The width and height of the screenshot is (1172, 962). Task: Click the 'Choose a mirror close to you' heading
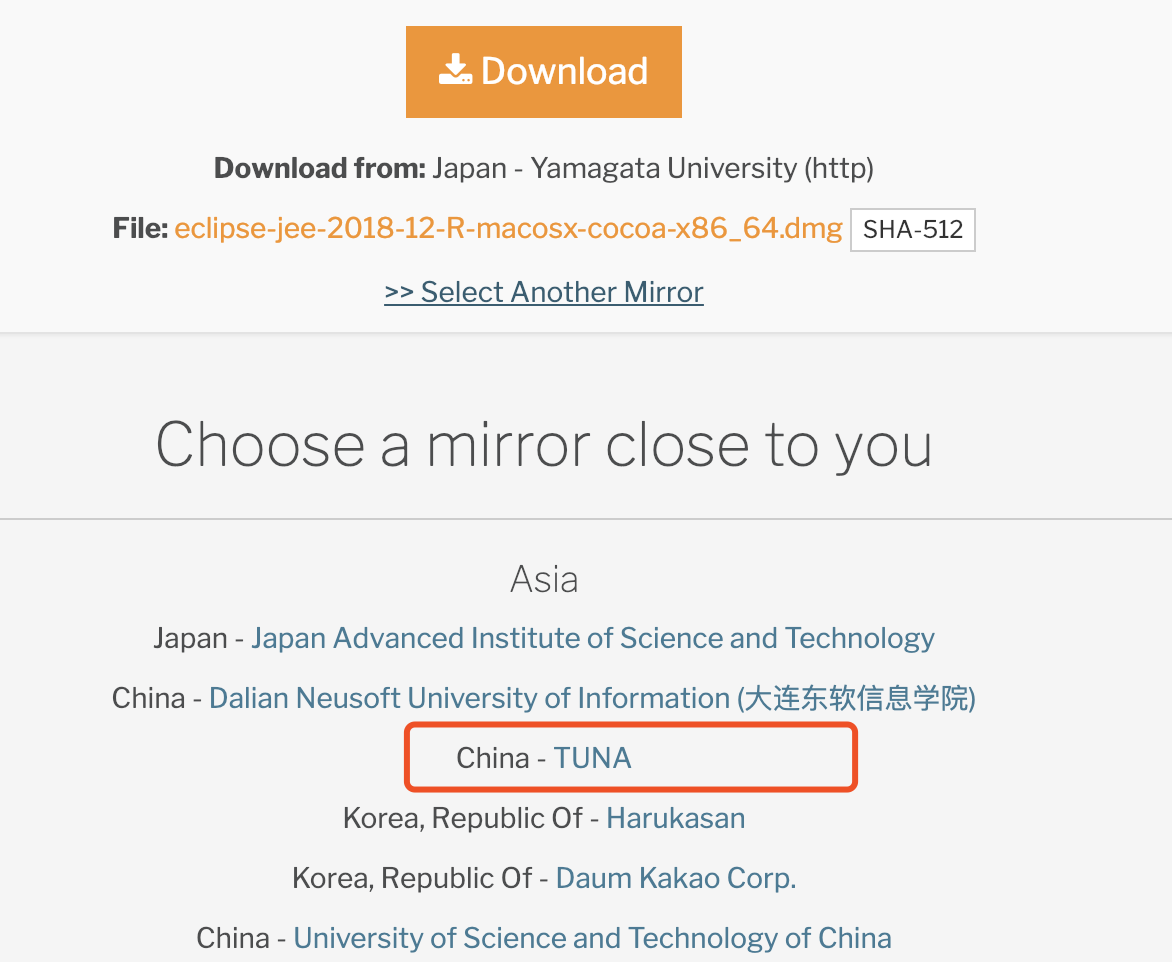click(x=544, y=444)
